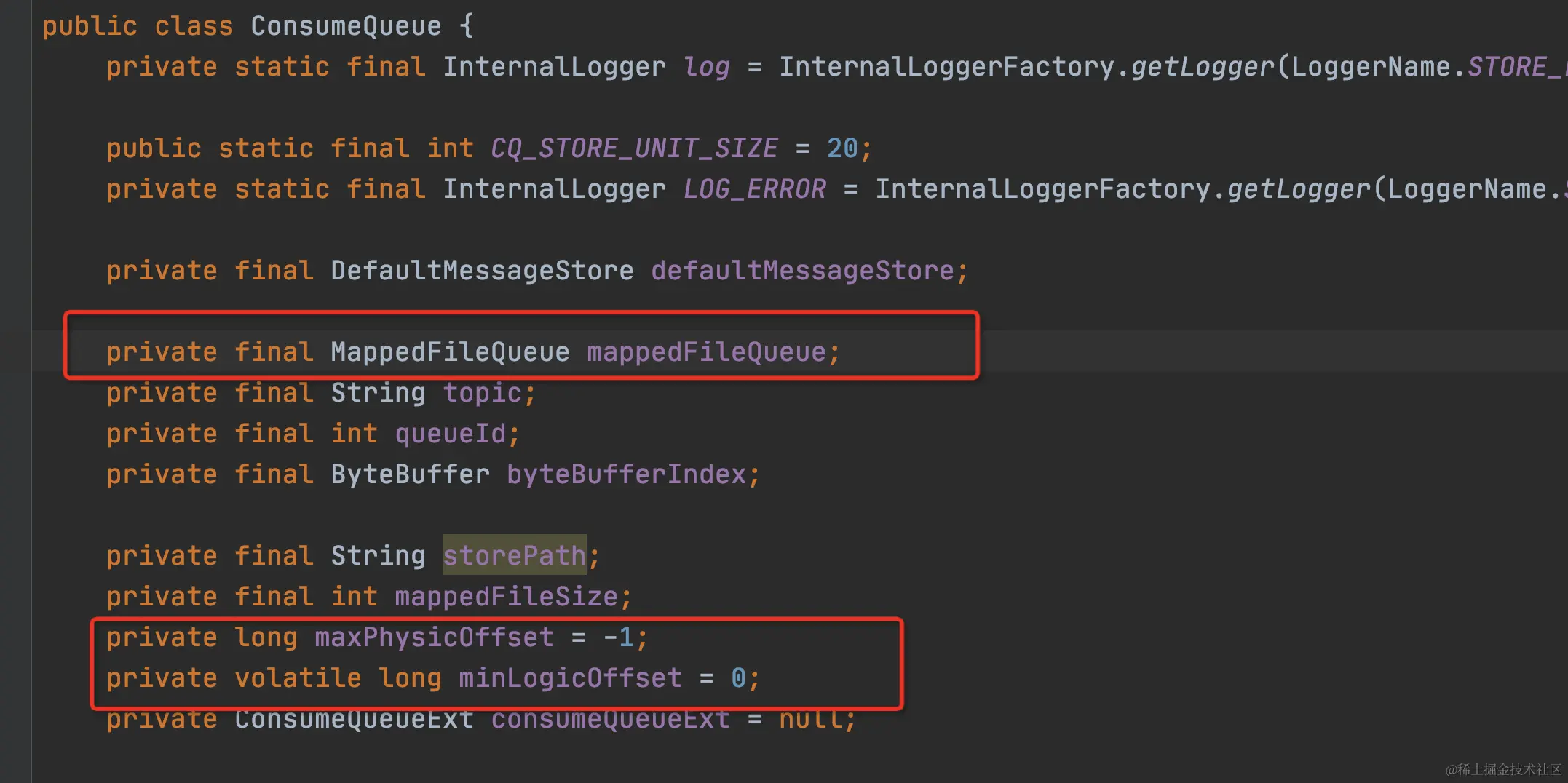Screen dimensions: 1568x783
Task: Click the defaultMessageStore field name
Action: point(802,271)
